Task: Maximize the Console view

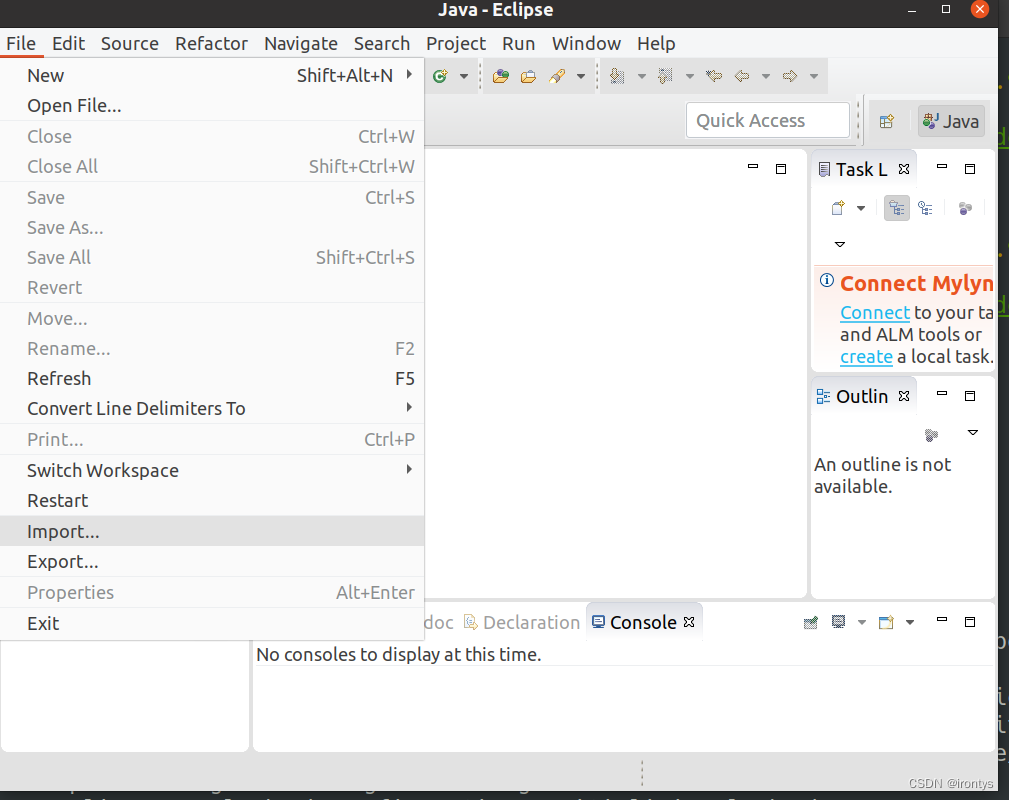Action: point(970,622)
